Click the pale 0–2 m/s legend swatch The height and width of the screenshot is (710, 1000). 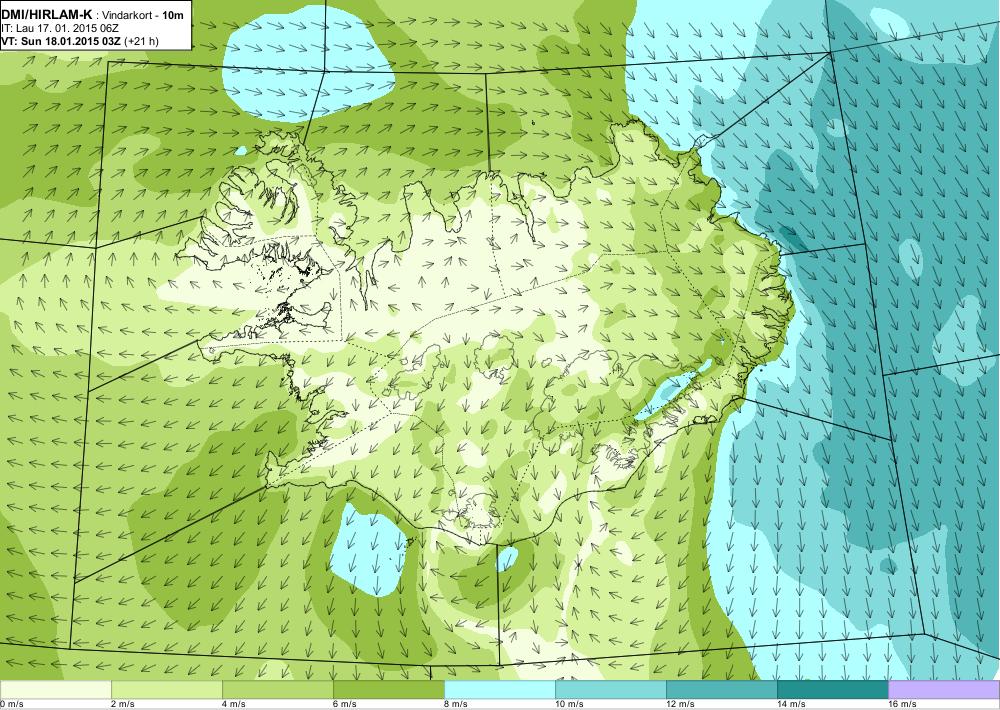coord(55,689)
